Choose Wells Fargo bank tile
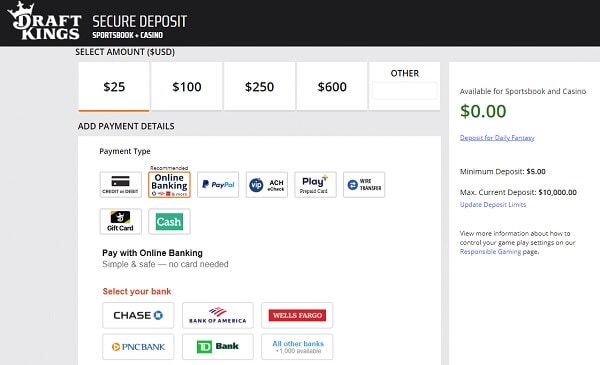Screen dimensions: 600x365 (297, 315)
